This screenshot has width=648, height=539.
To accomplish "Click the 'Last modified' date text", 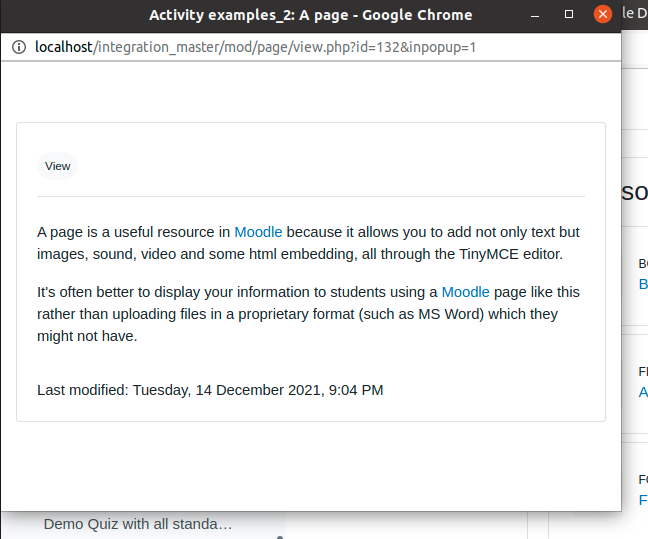I will click(210, 390).
